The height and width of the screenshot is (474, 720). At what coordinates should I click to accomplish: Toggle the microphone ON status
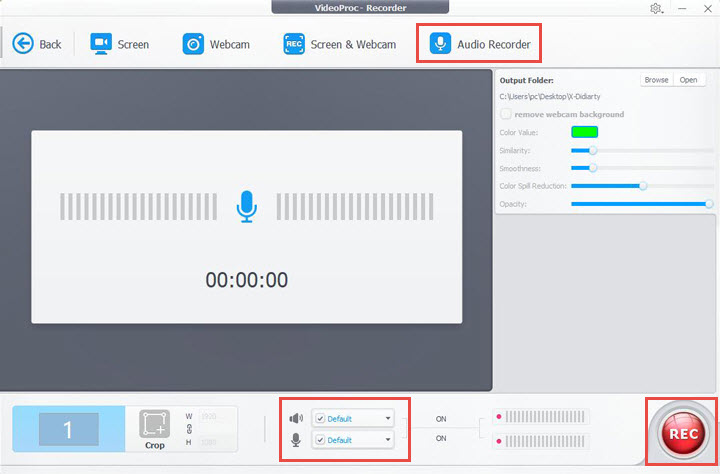441,439
